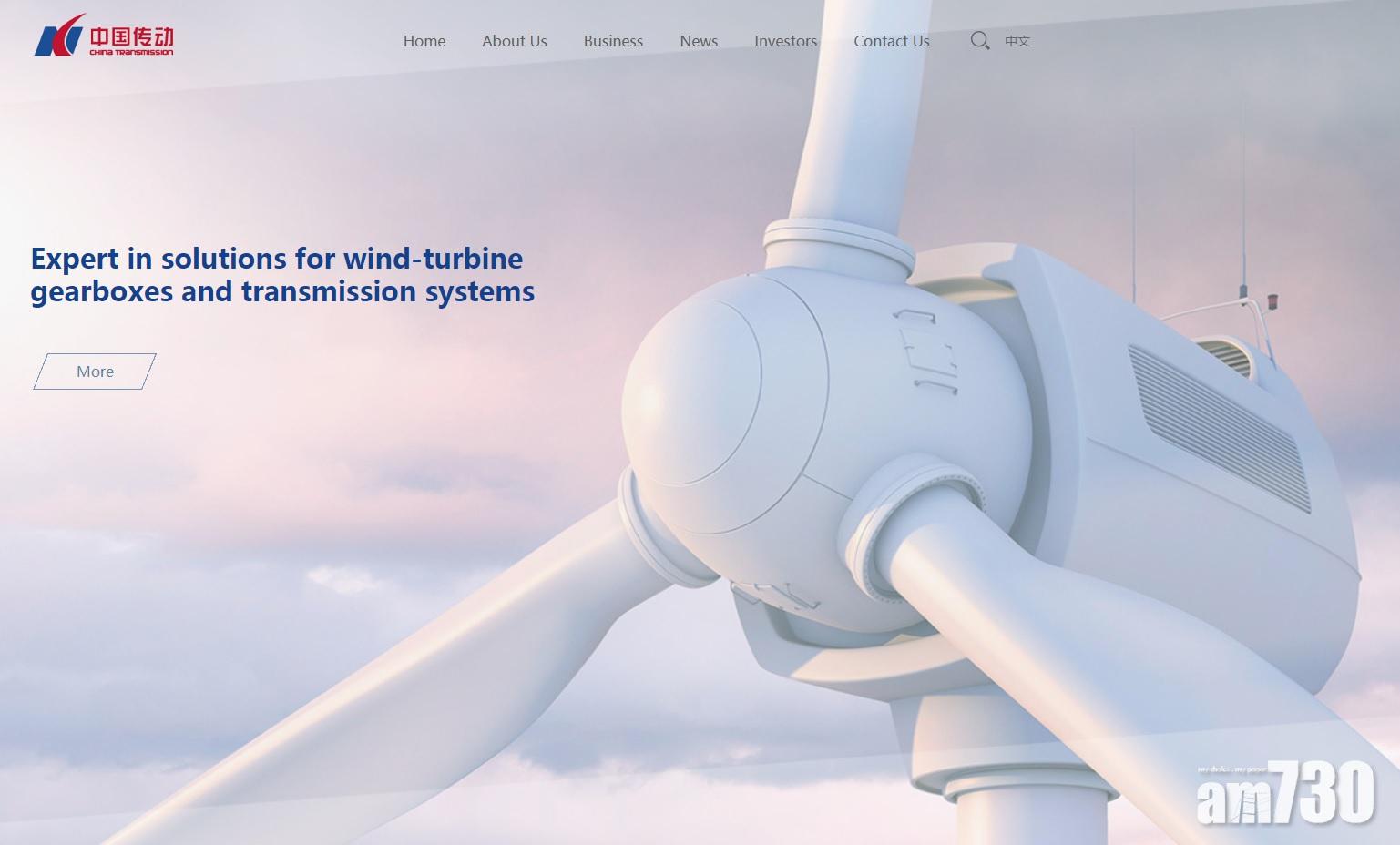This screenshot has height=845, width=1400.
Task: Go to the Home menu item
Action: click(424, 41)
